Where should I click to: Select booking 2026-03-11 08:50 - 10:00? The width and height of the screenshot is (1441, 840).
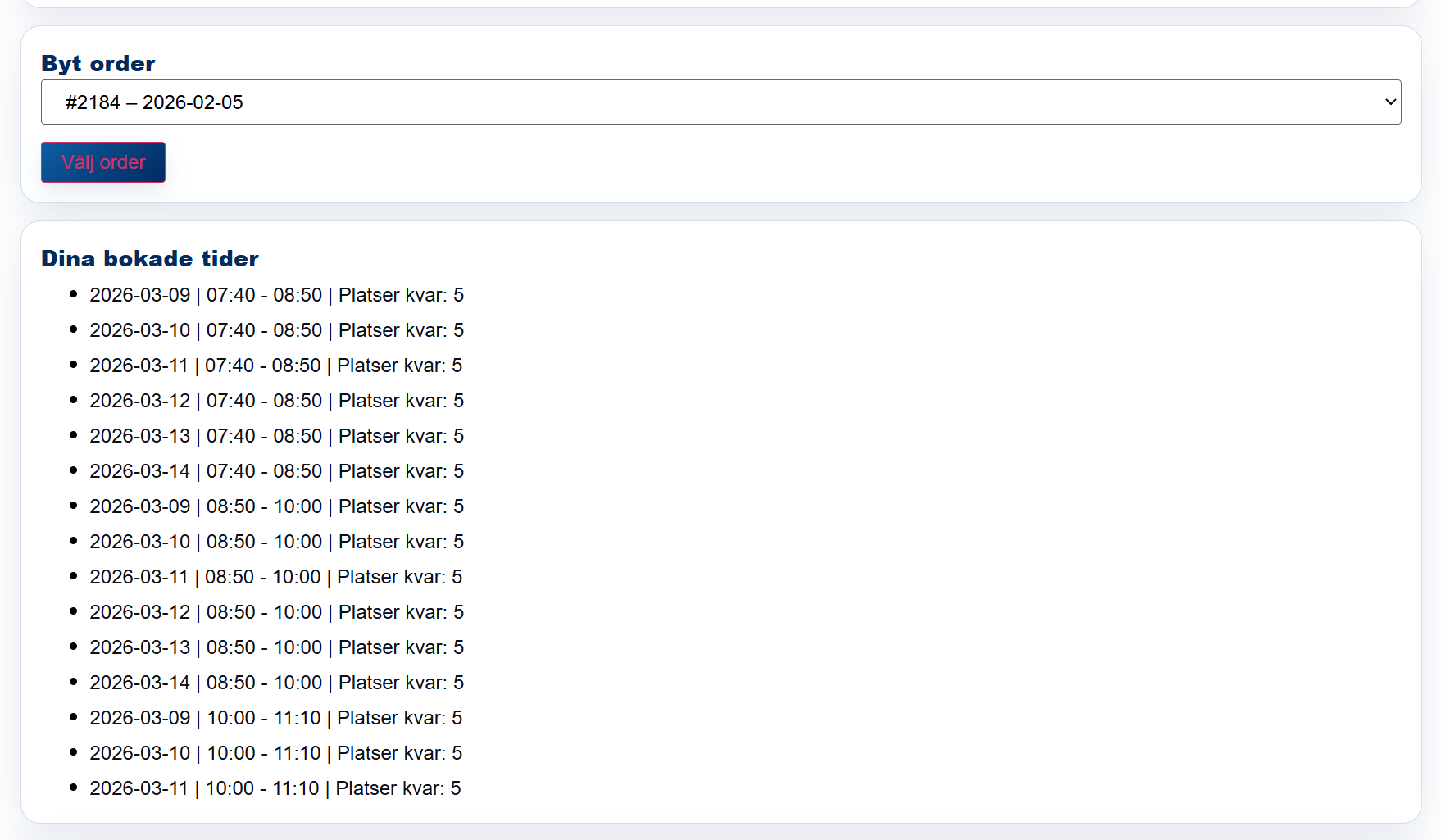275,577
